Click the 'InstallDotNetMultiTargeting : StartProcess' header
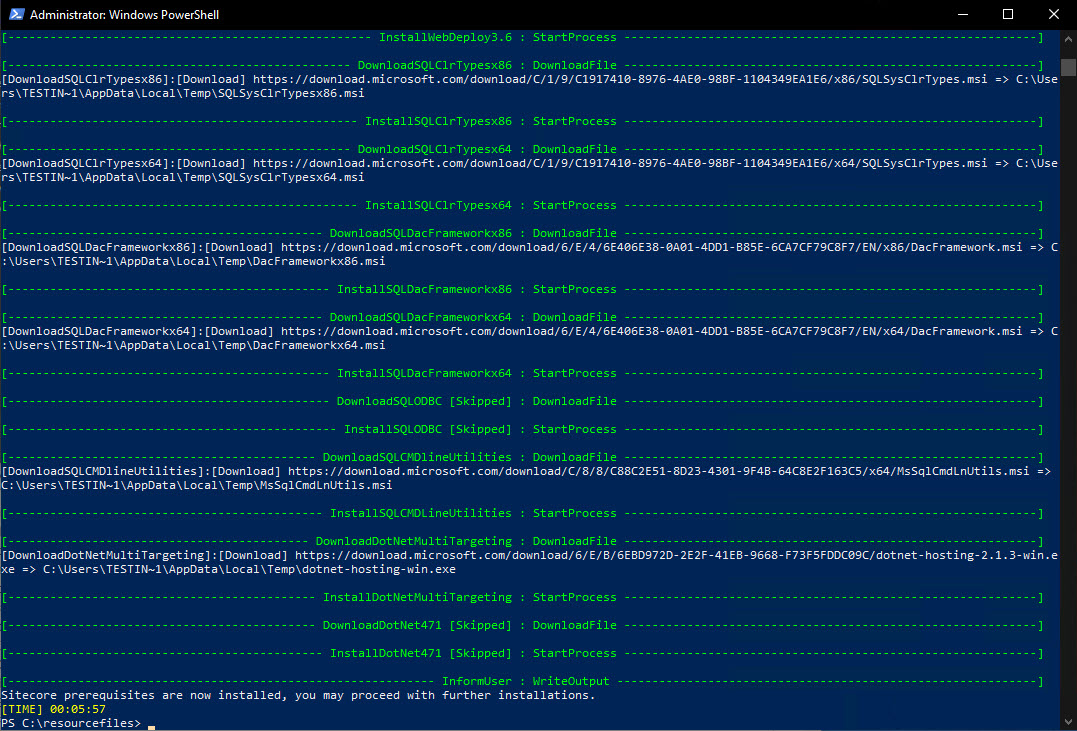The image size is (1077, 731). pyautogui.click(x=522, y=598)
